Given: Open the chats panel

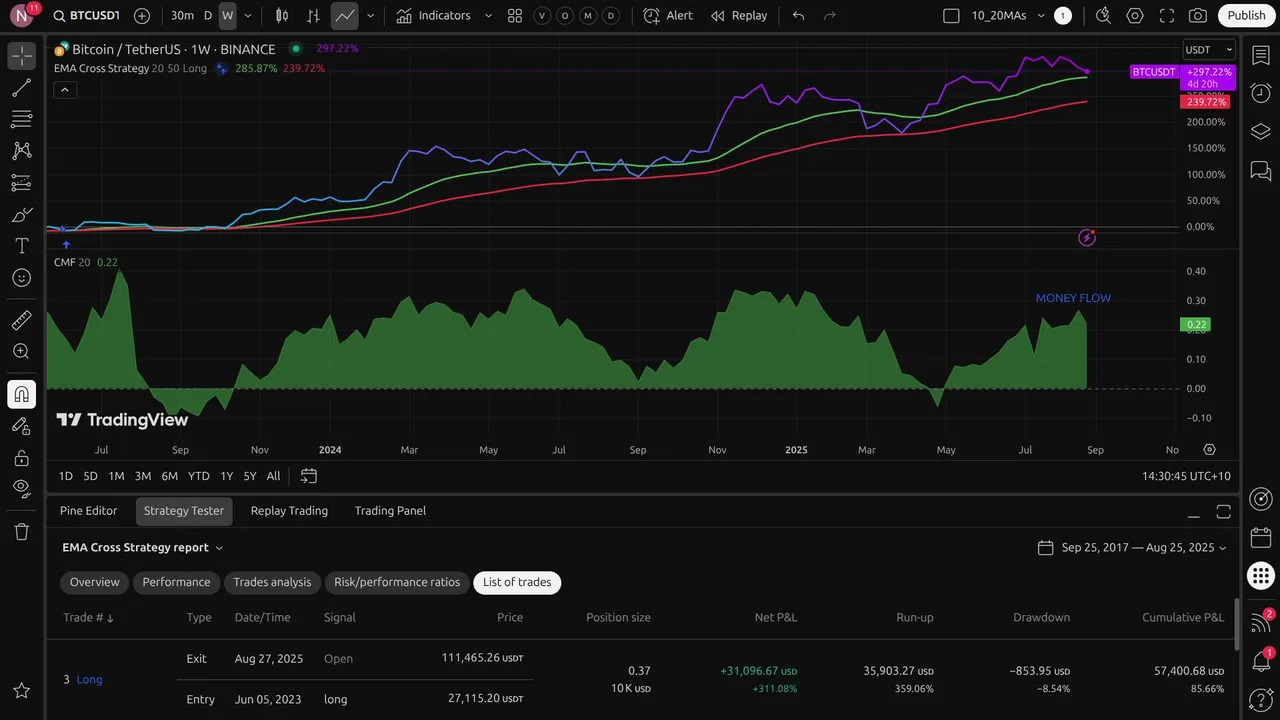Looking at the screenshot, I should [1260, 172].
